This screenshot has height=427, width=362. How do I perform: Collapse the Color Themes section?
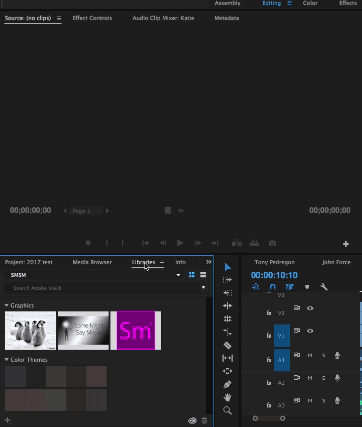6,360
